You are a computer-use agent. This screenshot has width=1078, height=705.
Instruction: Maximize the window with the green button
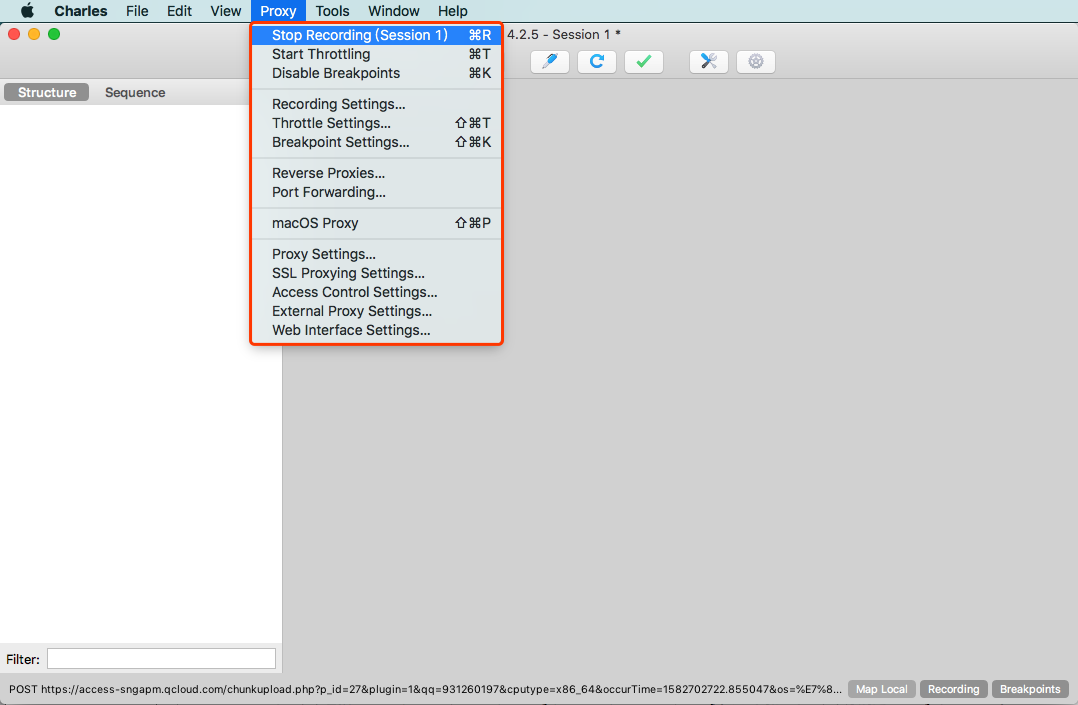[x=54, y=34]
